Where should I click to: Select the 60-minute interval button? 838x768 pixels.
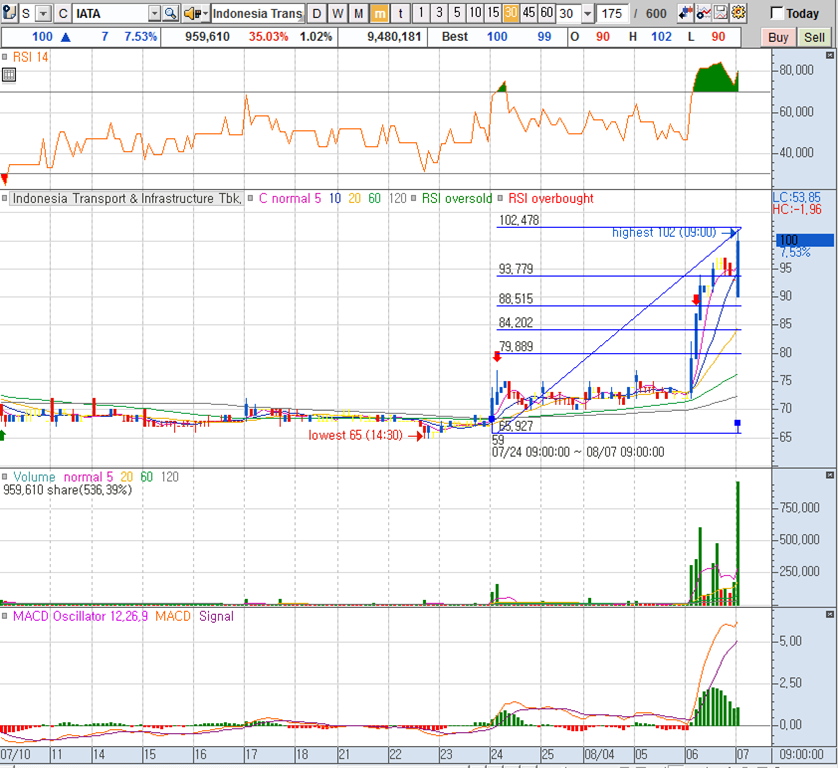click(547, 13)
